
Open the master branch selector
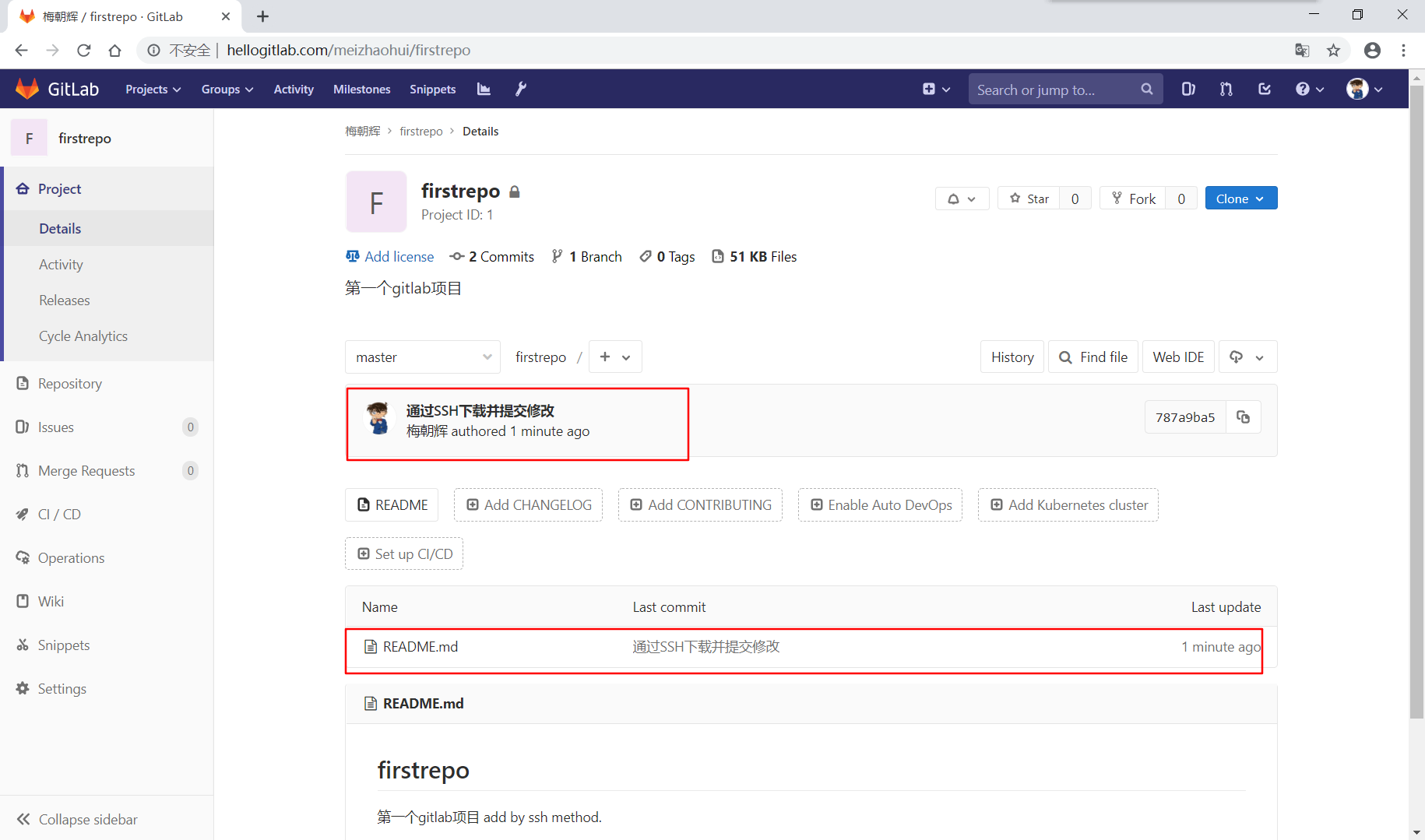pos(423,357)
